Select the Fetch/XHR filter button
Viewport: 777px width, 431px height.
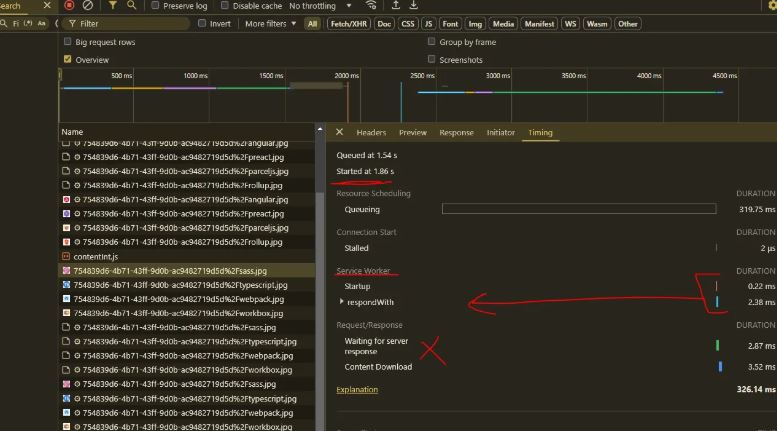tap(348, 24)
